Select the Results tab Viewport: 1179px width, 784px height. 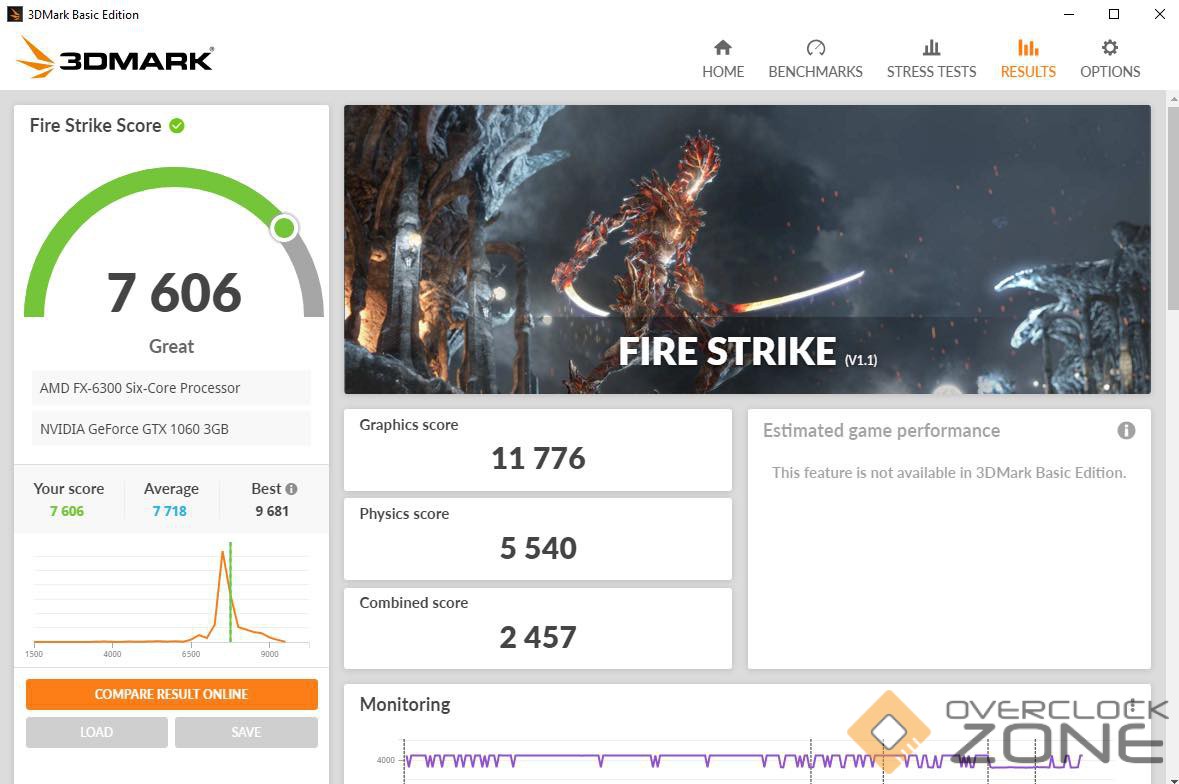[x=1028, y=59]
